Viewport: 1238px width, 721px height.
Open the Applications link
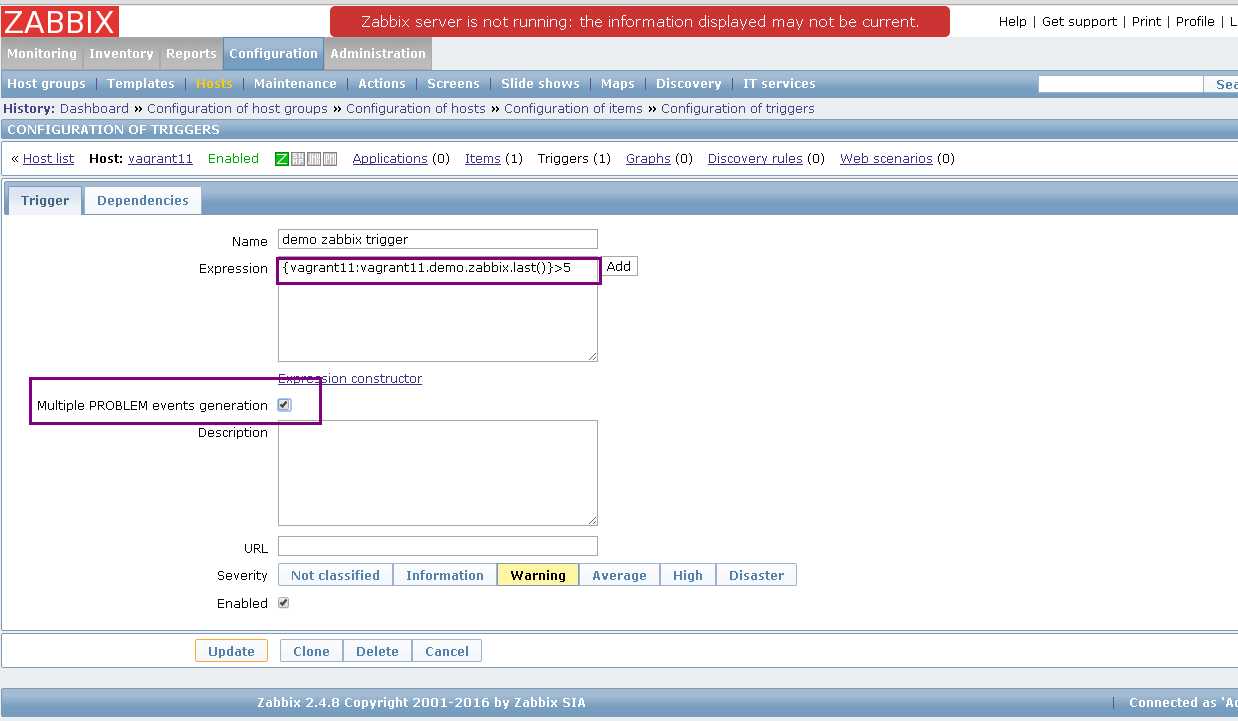point(390,159)
